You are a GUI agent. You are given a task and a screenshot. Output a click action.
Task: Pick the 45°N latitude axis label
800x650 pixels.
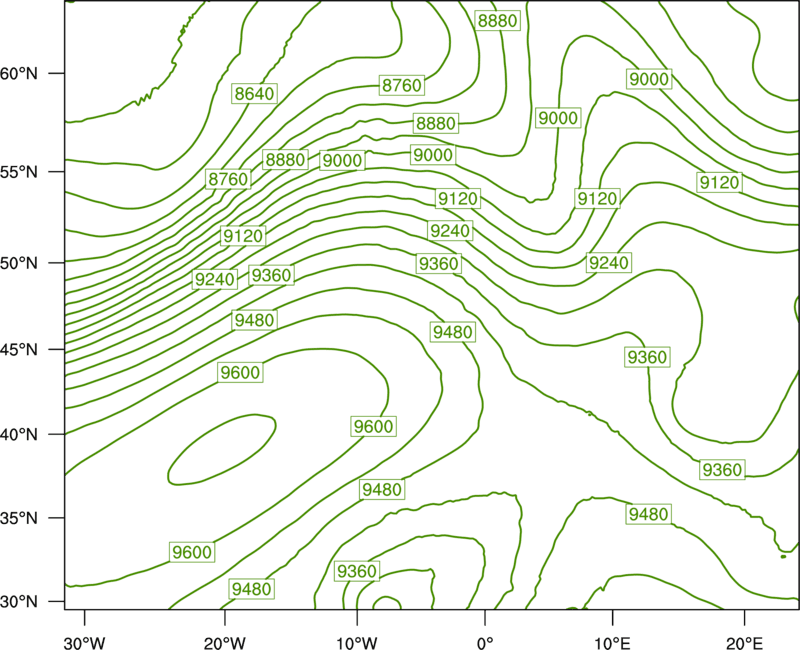(19, 349)
